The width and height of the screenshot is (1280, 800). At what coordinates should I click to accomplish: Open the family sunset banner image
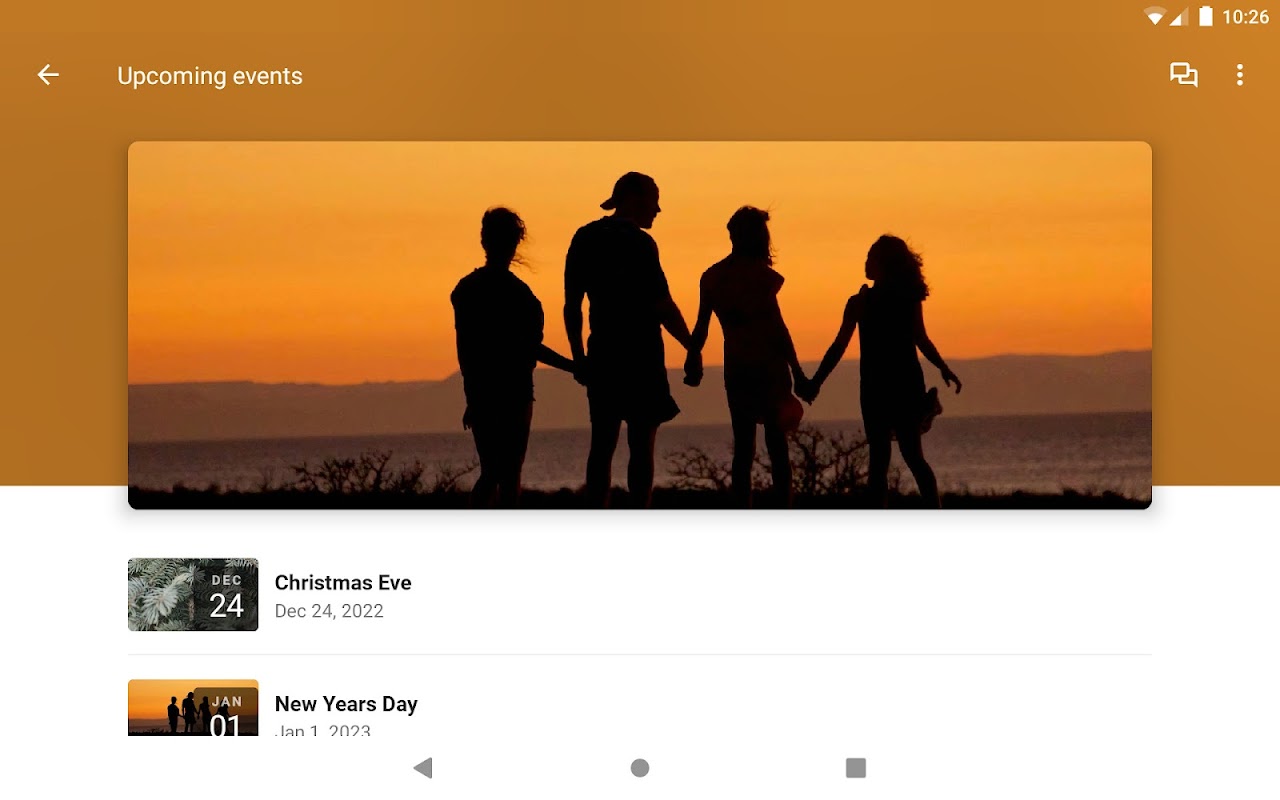(640, 325)
